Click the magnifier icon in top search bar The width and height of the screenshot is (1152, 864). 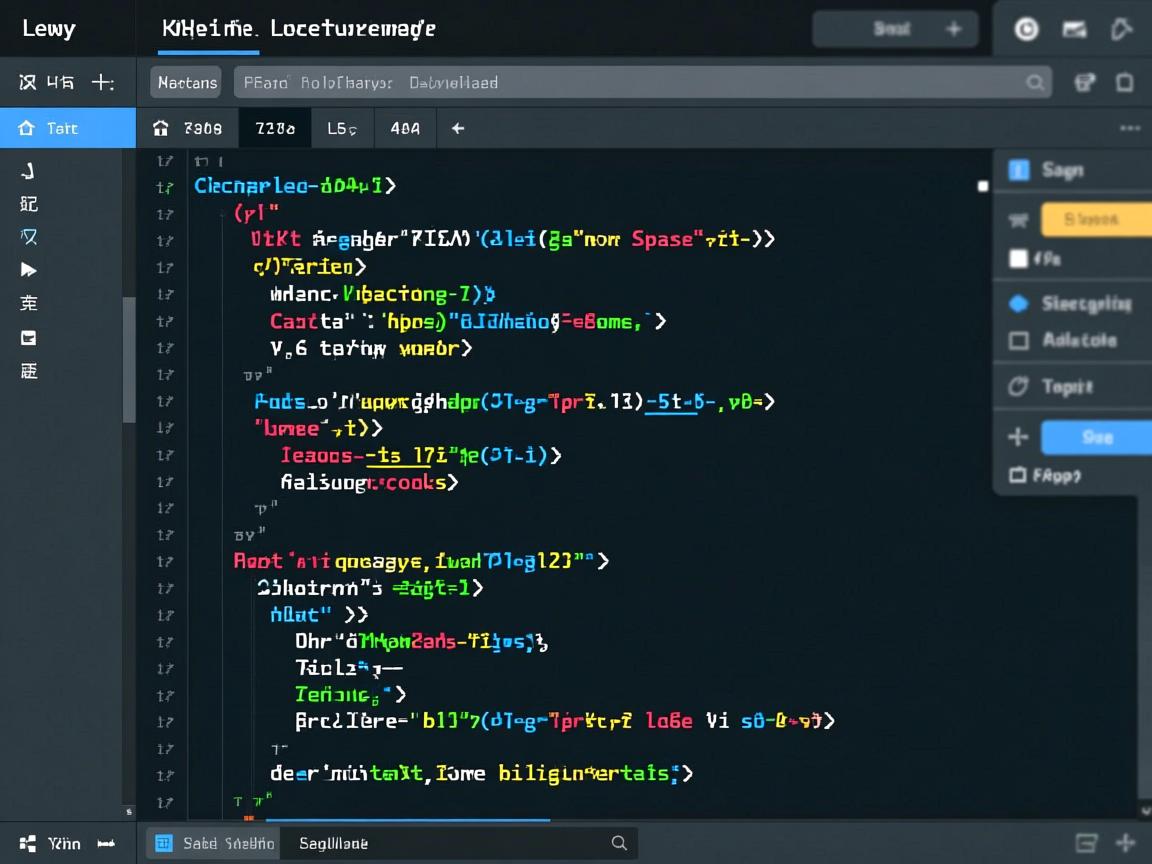(x=1035, y=83)
